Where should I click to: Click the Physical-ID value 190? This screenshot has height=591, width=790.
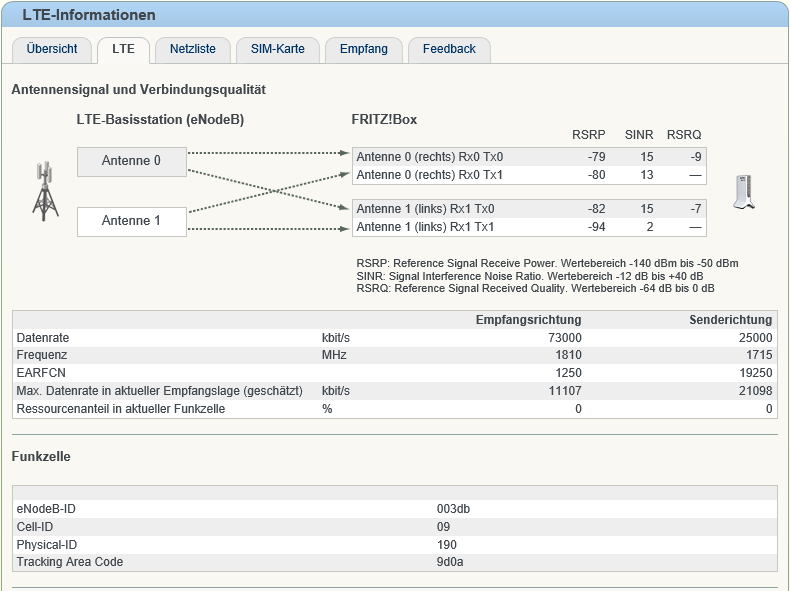447,545
